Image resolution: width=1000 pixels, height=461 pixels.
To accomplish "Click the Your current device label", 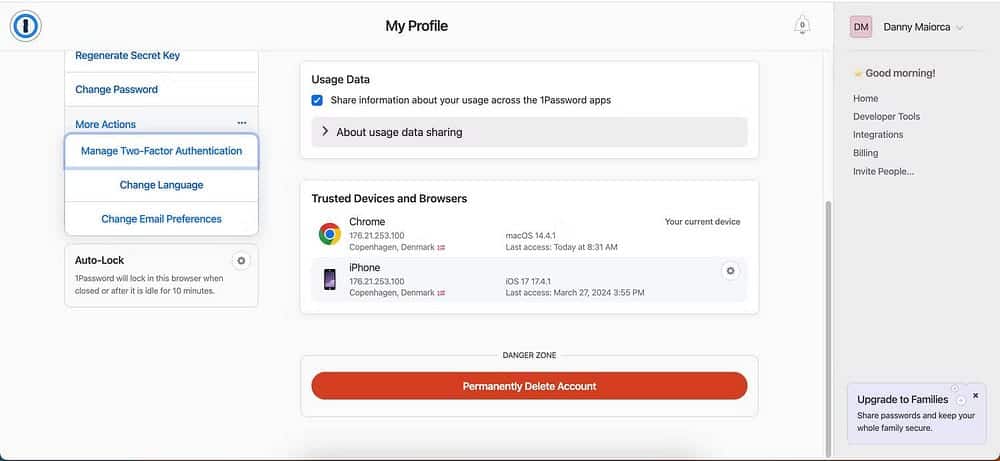I will click(702, 222).
